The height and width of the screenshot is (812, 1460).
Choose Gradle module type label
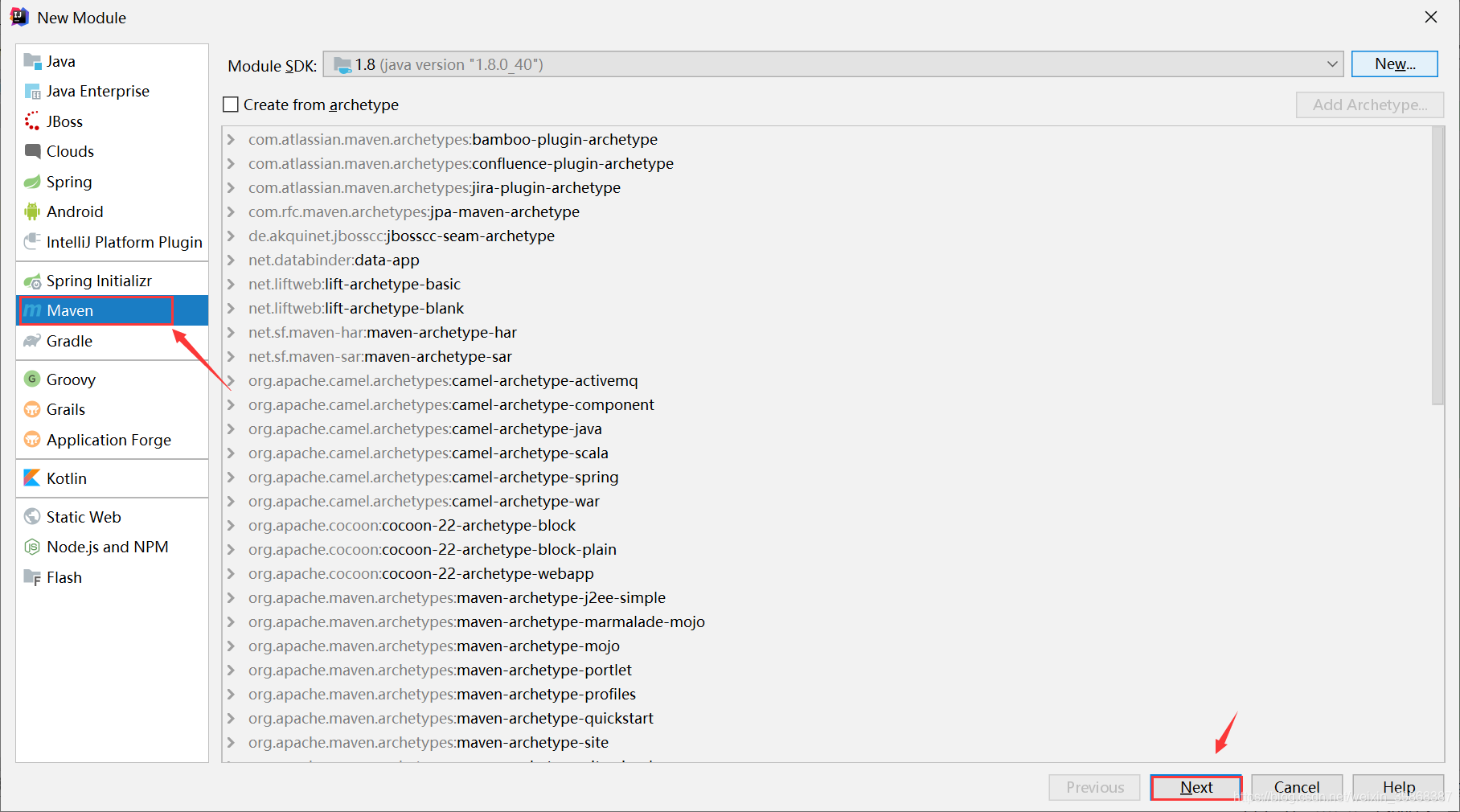(69, 341)
